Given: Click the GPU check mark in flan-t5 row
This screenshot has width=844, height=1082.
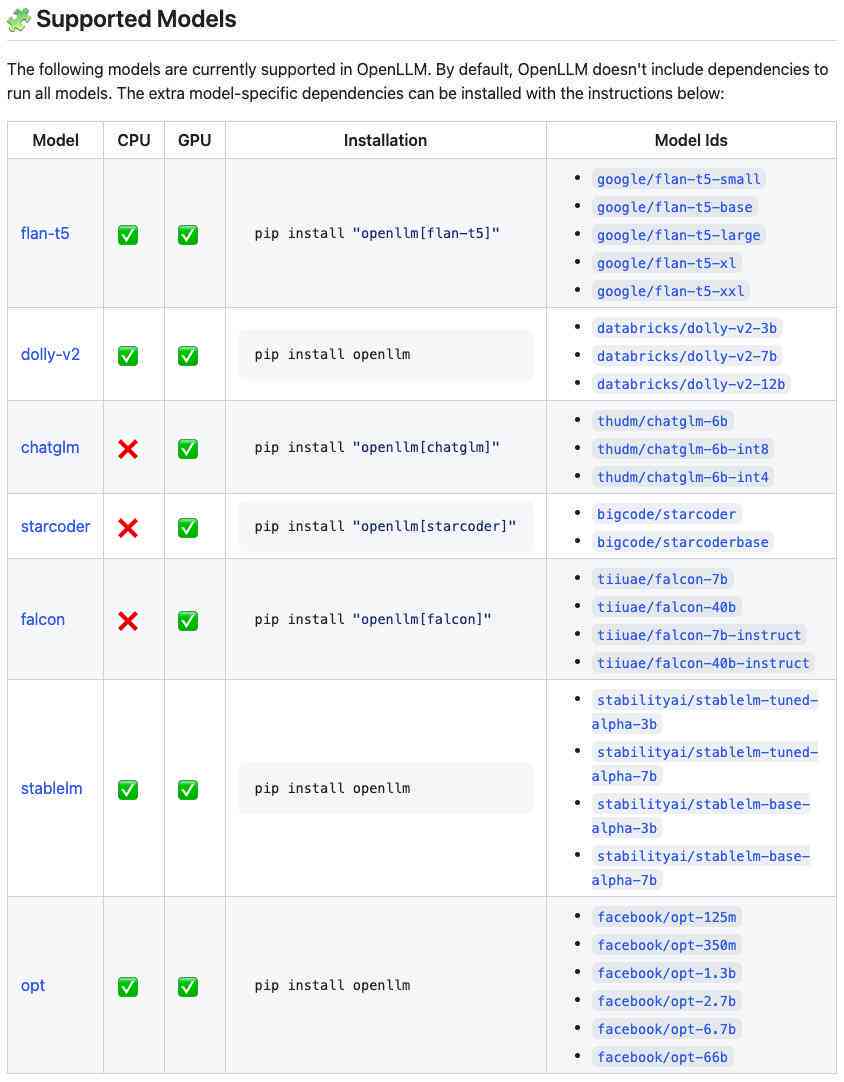Looking at the screenshot, I should tap(188, 235).
